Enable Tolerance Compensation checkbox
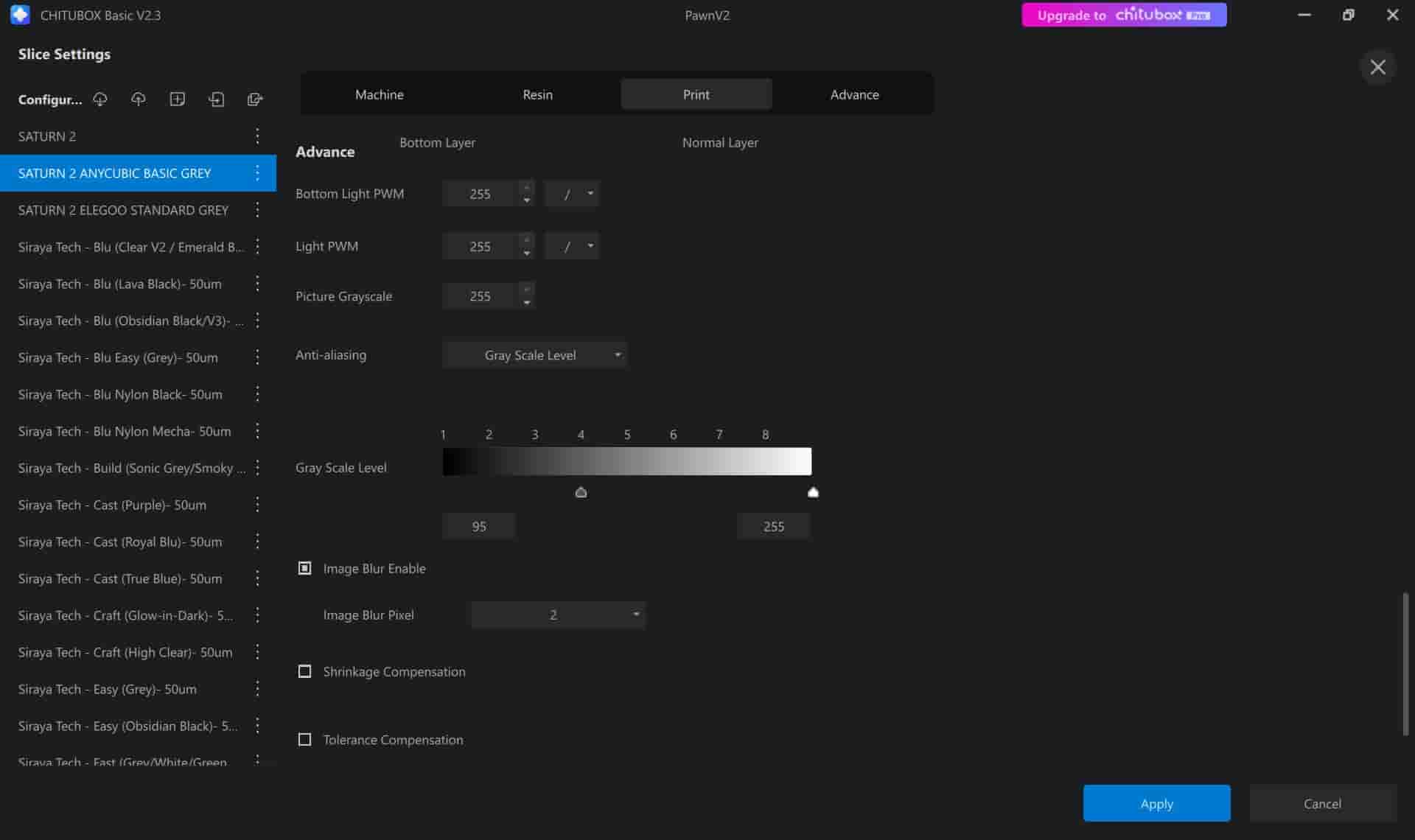The height and width of the screenshot is (840, 1415). 304,739
